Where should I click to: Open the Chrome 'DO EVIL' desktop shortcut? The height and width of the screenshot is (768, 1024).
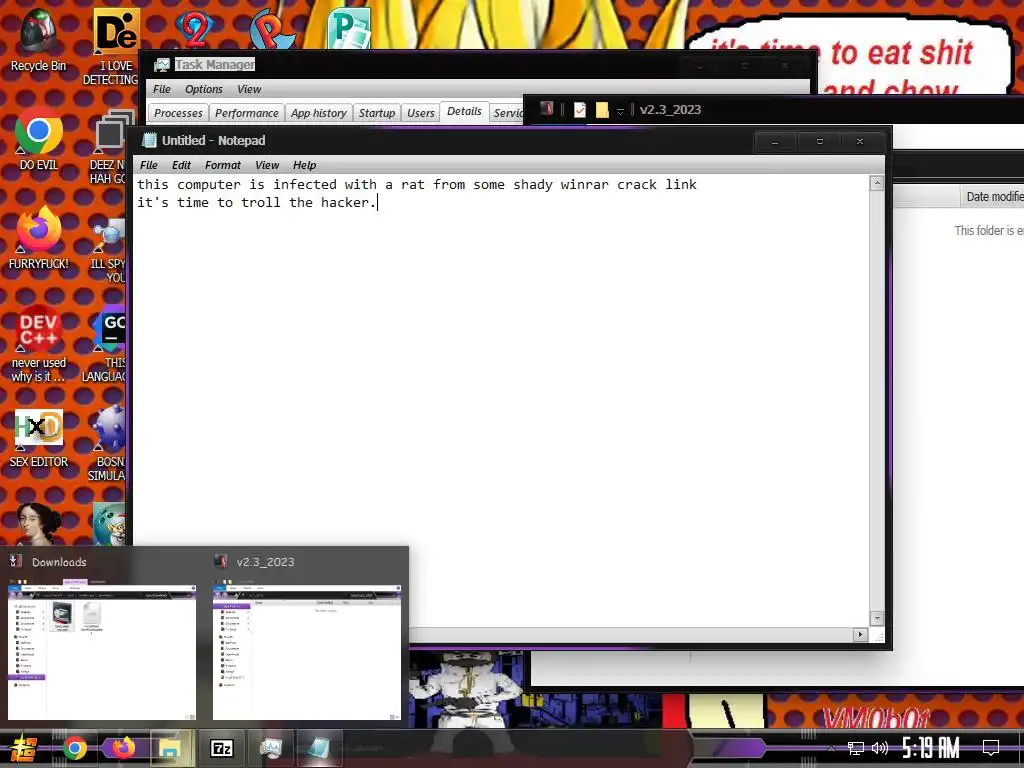(38, 138)
